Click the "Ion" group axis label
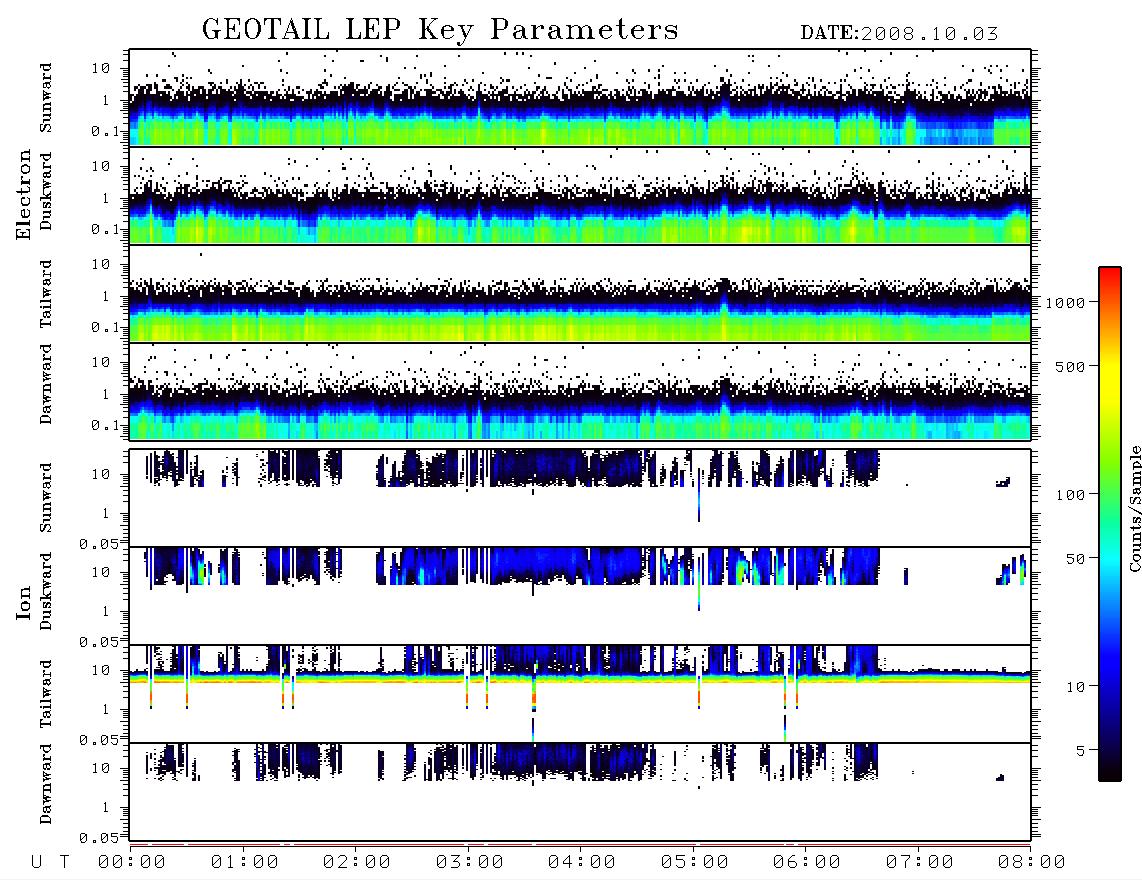1142x880 pixels. coord(23,602)
